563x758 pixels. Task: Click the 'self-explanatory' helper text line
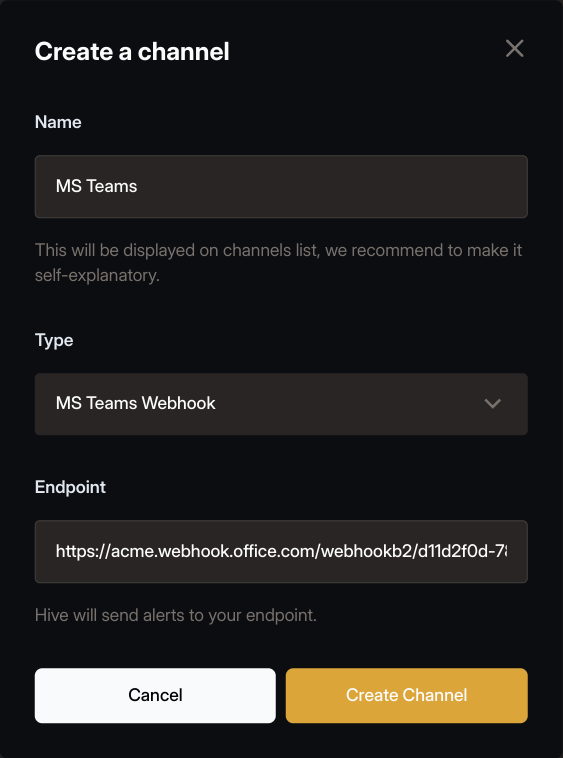click(x=97, y=276)
